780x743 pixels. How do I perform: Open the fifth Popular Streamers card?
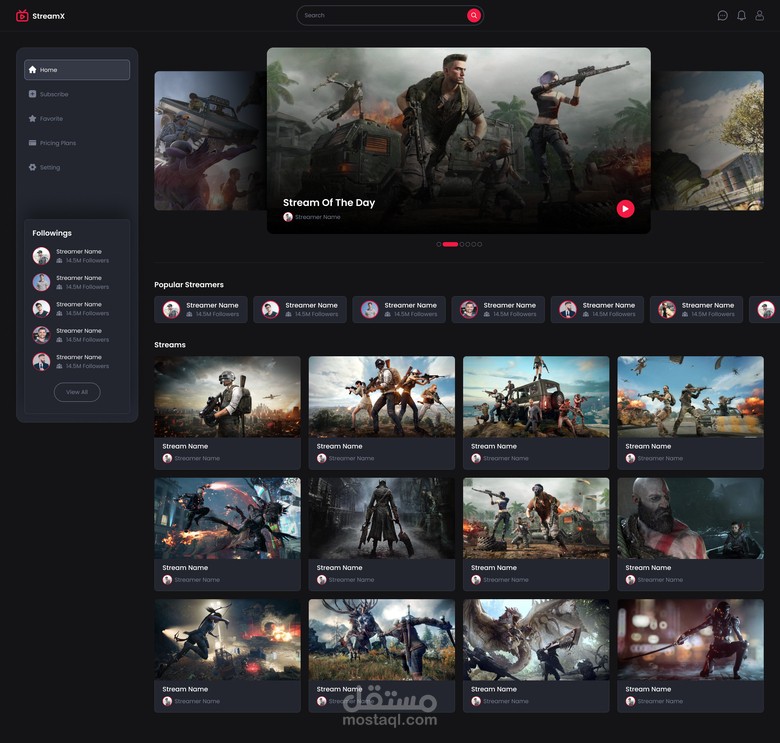(x=597, y=309)
